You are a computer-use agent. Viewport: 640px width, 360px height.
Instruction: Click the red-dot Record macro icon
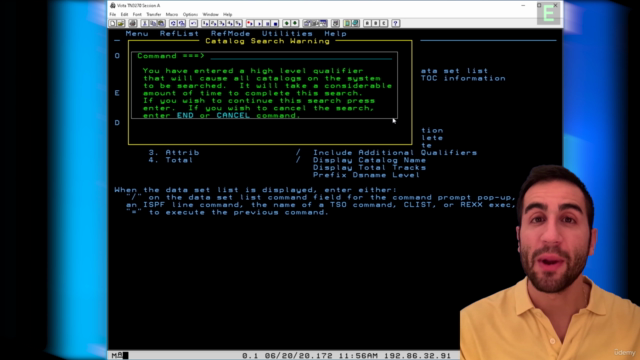pos(249,23)
